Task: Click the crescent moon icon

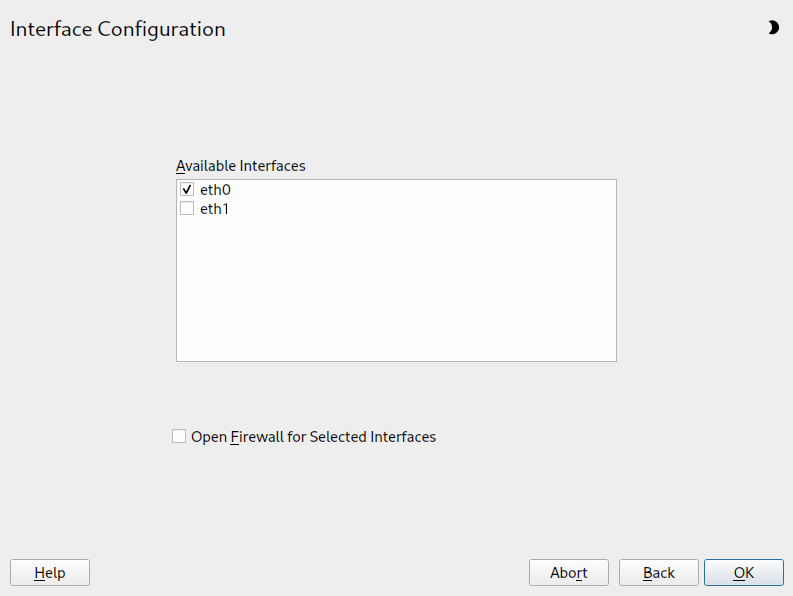Action: (773, 28)
